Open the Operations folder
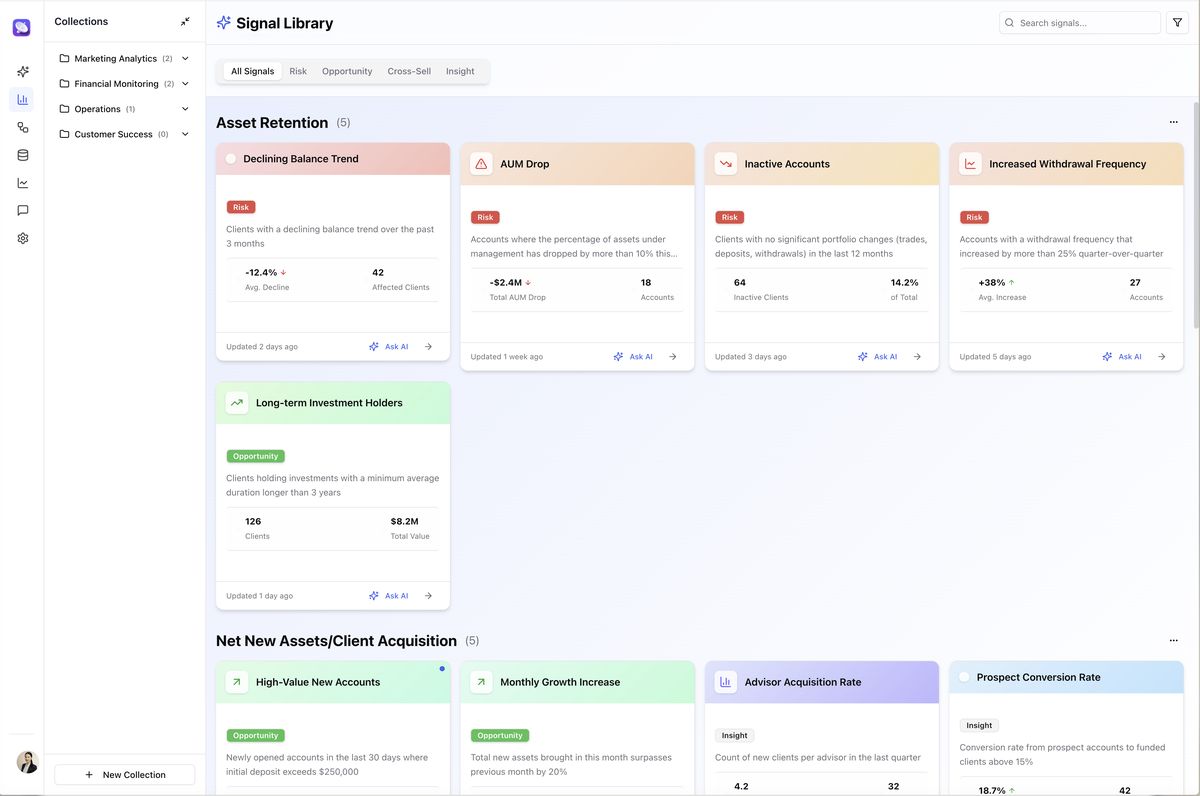 (x=97, y=109)
